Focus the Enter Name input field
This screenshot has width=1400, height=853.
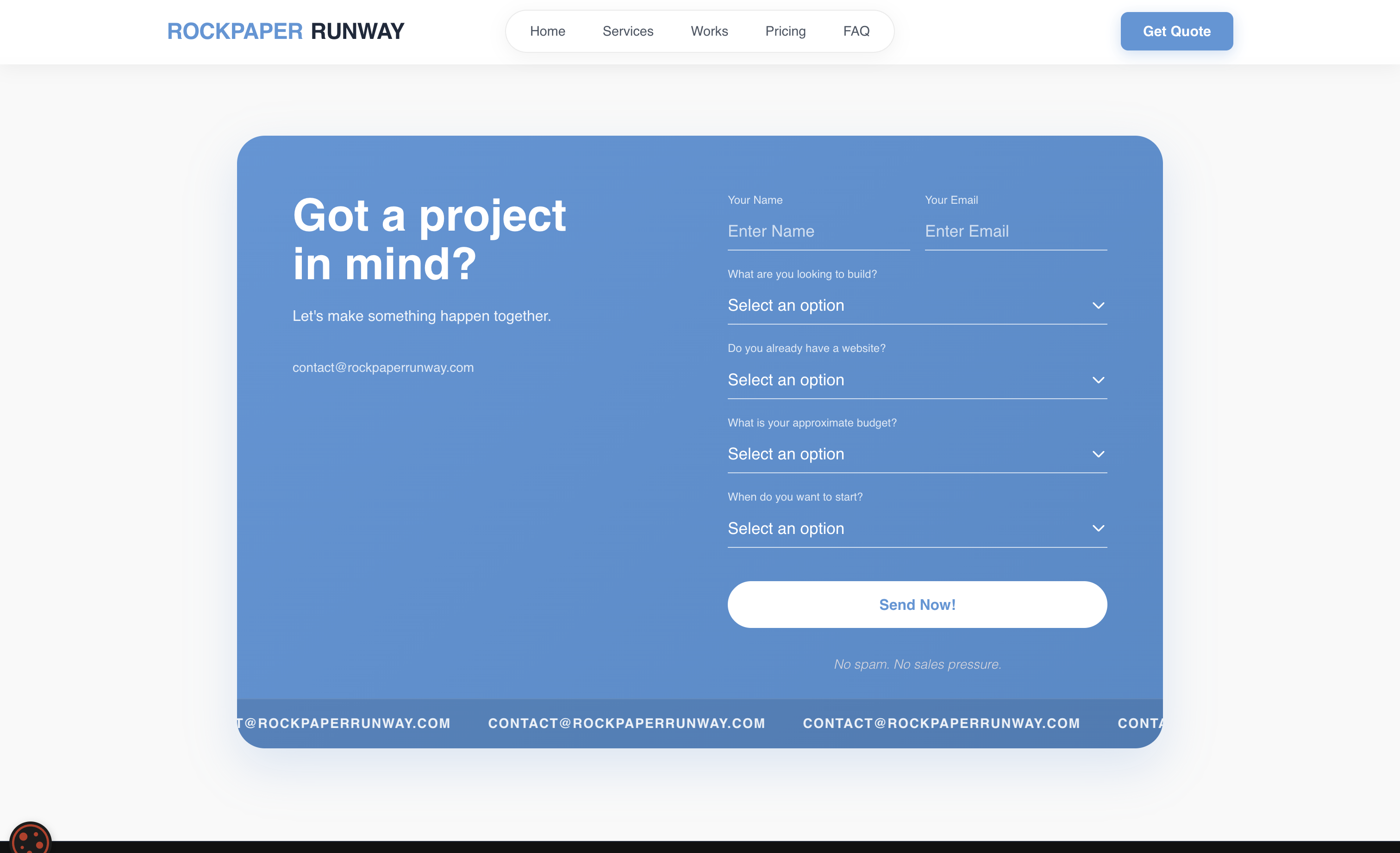(818, 231)
